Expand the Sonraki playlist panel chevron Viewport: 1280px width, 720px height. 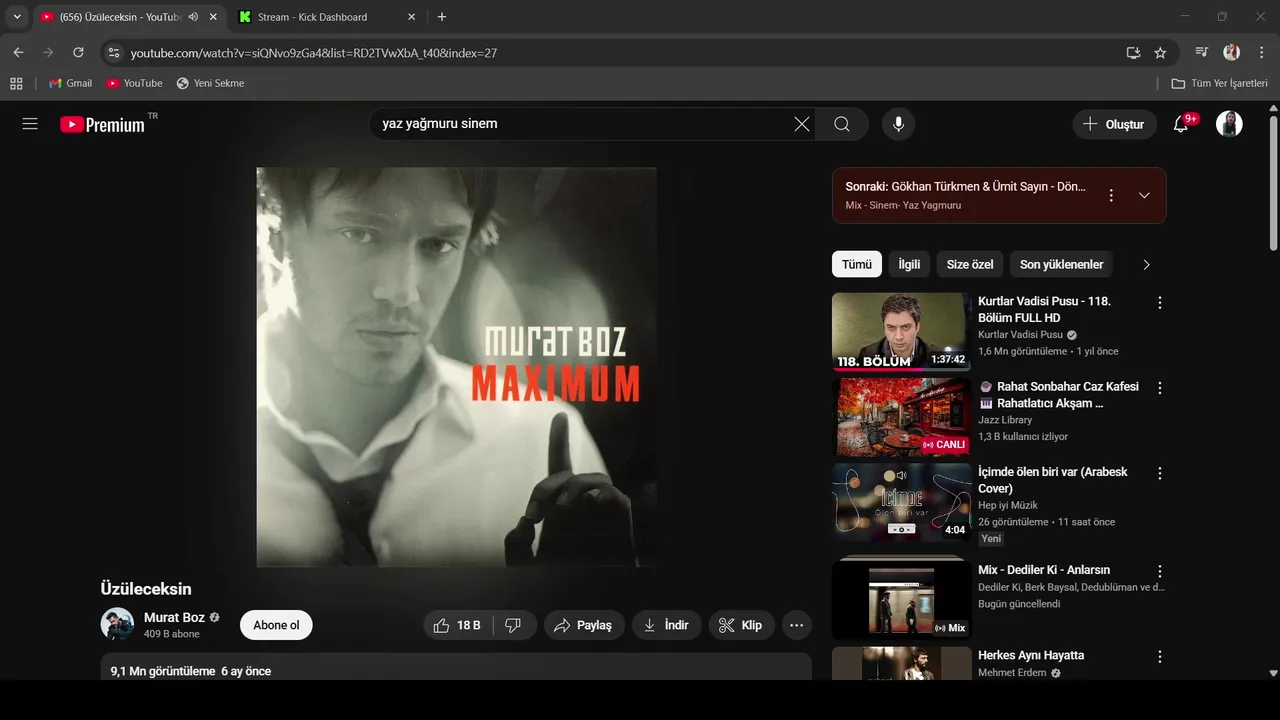click(x=1145, y=195)
